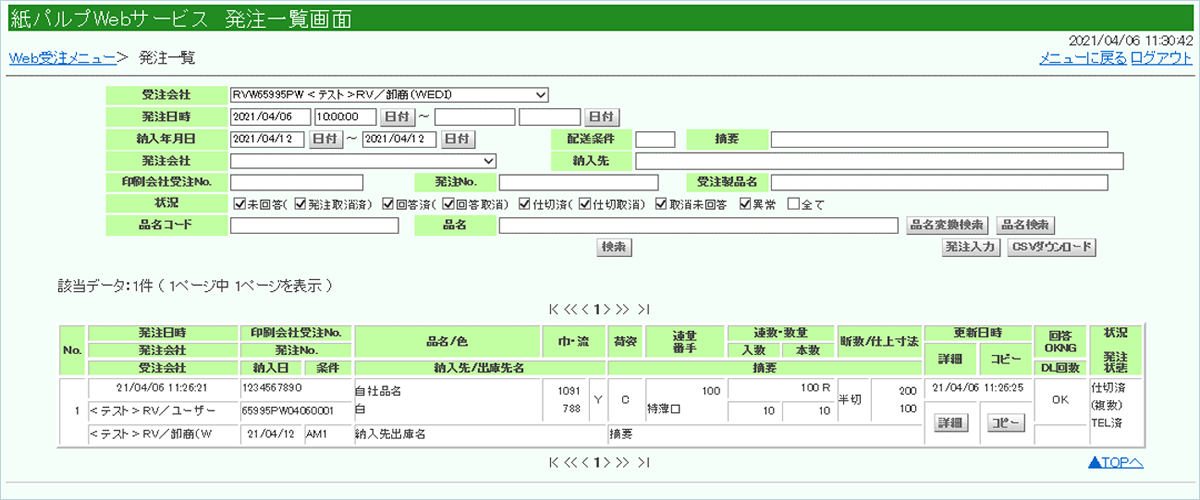This screenshot has width=1200, height=500.
Task: Click the 品名コード input field
Action: point(314,225)
